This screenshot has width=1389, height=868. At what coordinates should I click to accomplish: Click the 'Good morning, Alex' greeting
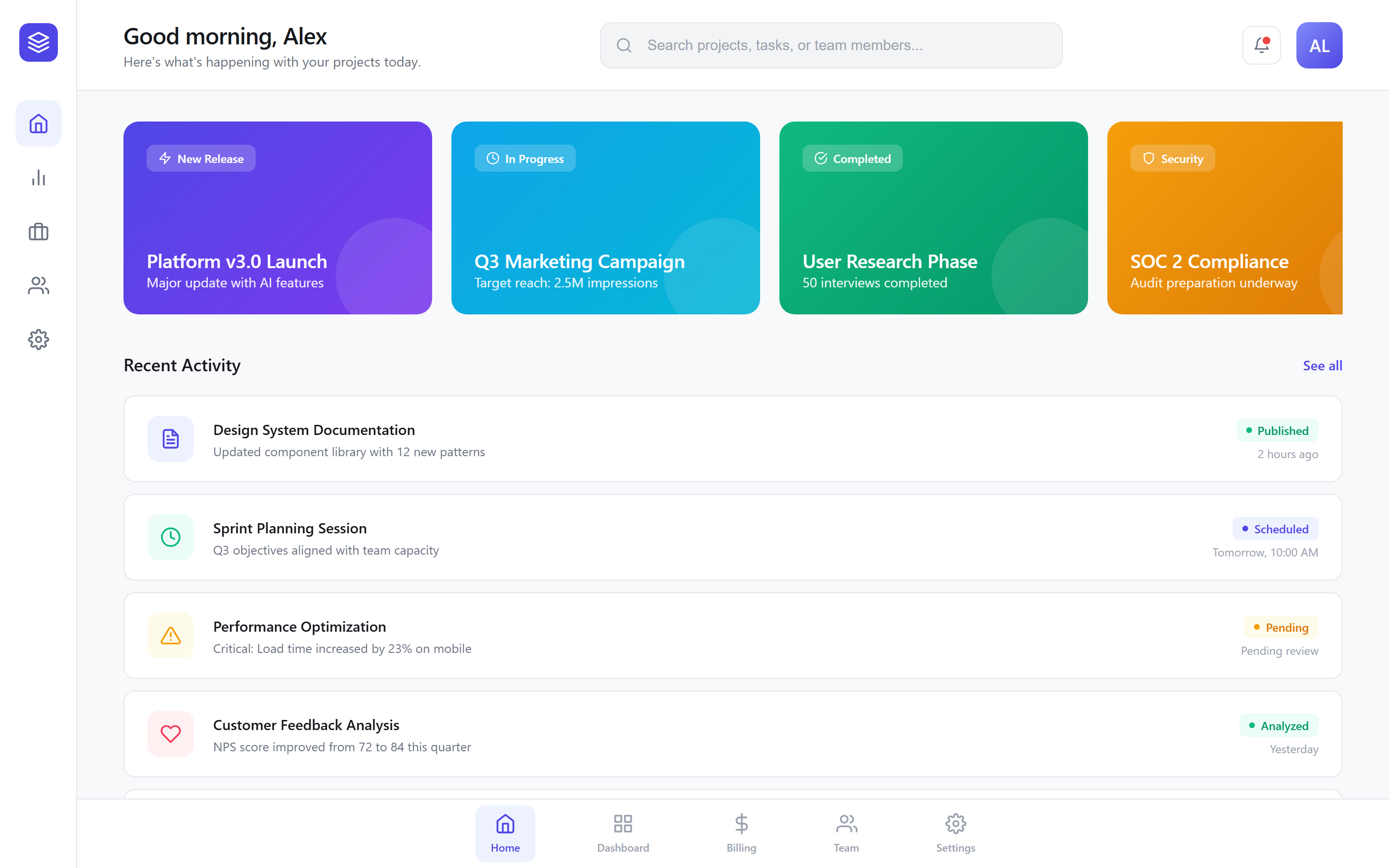pyautogui.click(x=225, y=37)
